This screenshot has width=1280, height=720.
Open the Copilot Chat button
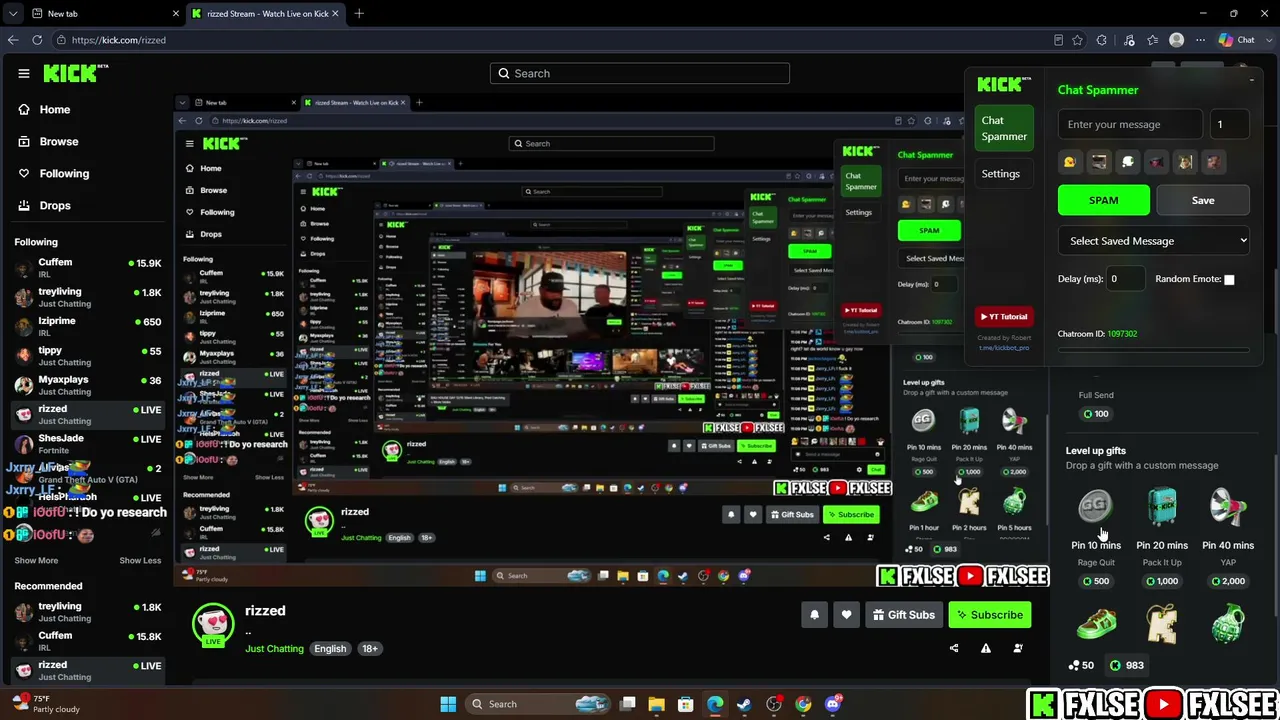pyautogui.click(x=1237, y=40)
